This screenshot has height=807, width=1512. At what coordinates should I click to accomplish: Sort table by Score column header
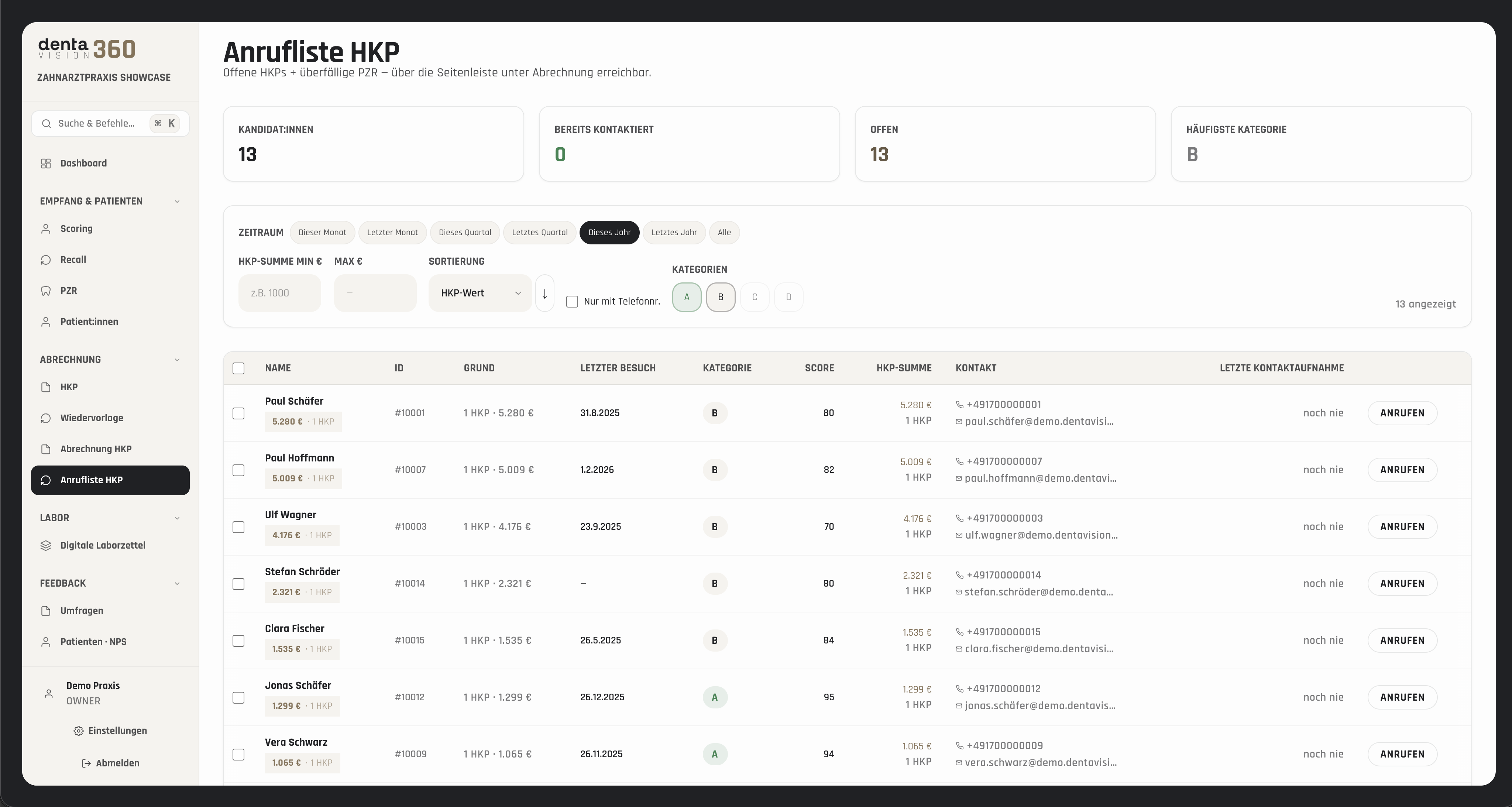[x=819, y=368]
